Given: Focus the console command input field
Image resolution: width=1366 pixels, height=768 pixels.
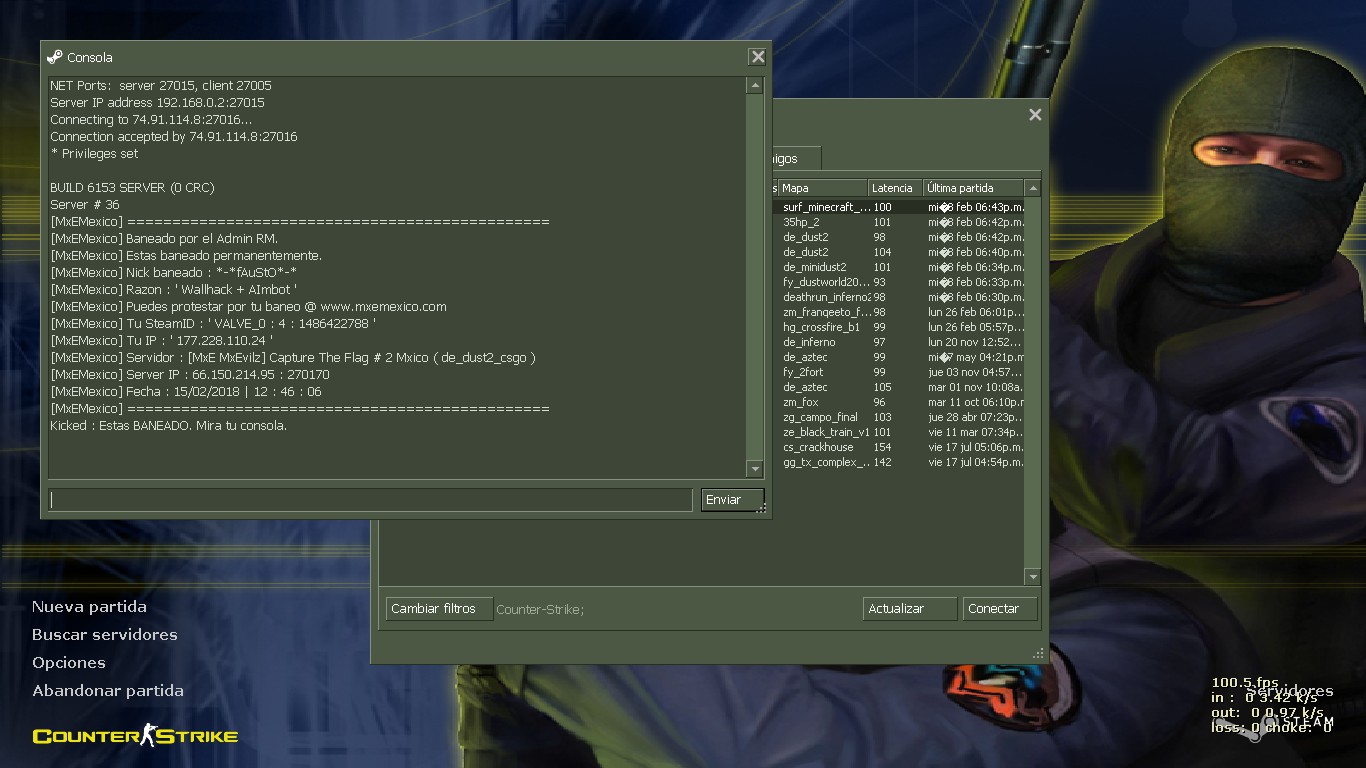Looking at the screenshot, I should click(x=370, y=500).
